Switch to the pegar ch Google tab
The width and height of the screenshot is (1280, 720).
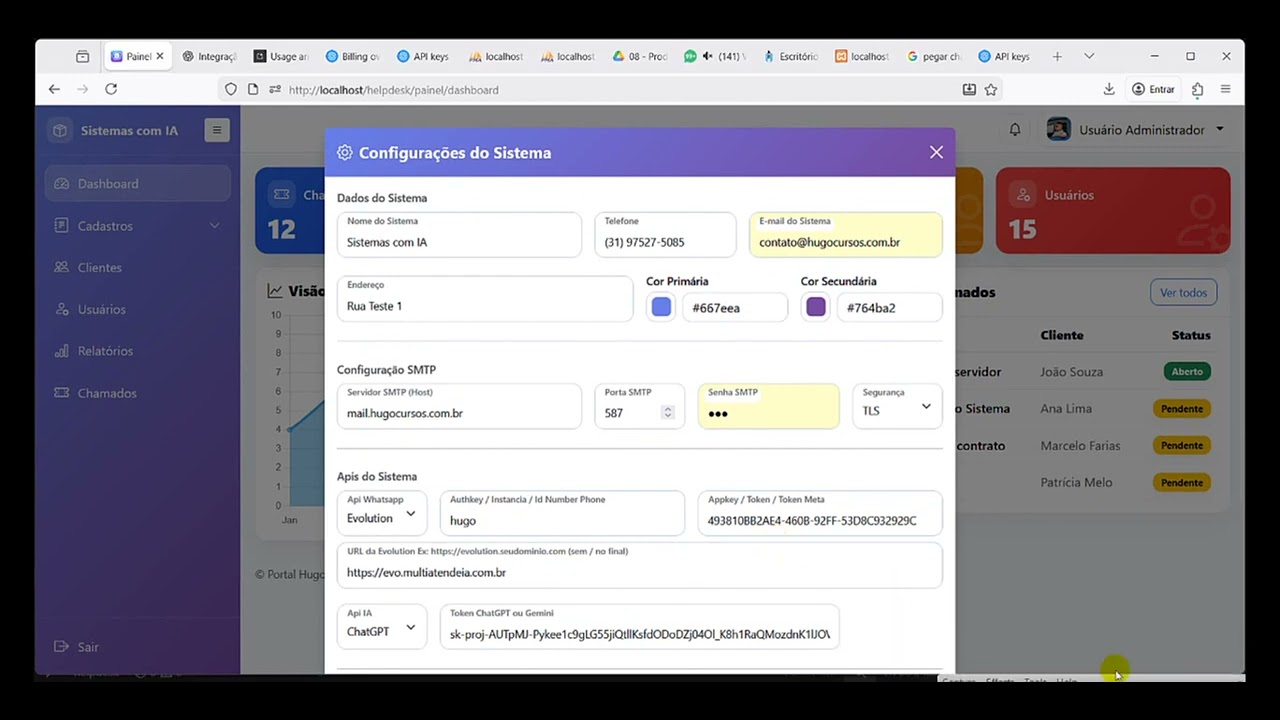934,57
